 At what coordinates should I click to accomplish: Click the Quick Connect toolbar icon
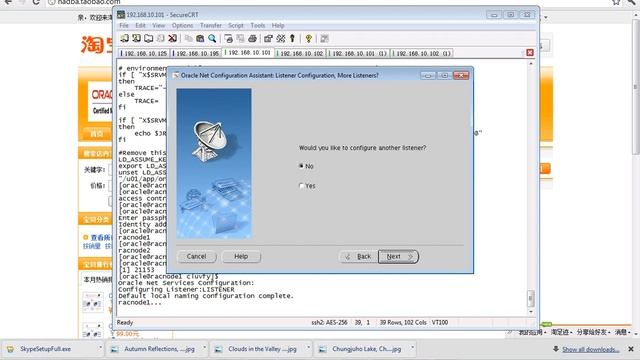coord(136,38)
